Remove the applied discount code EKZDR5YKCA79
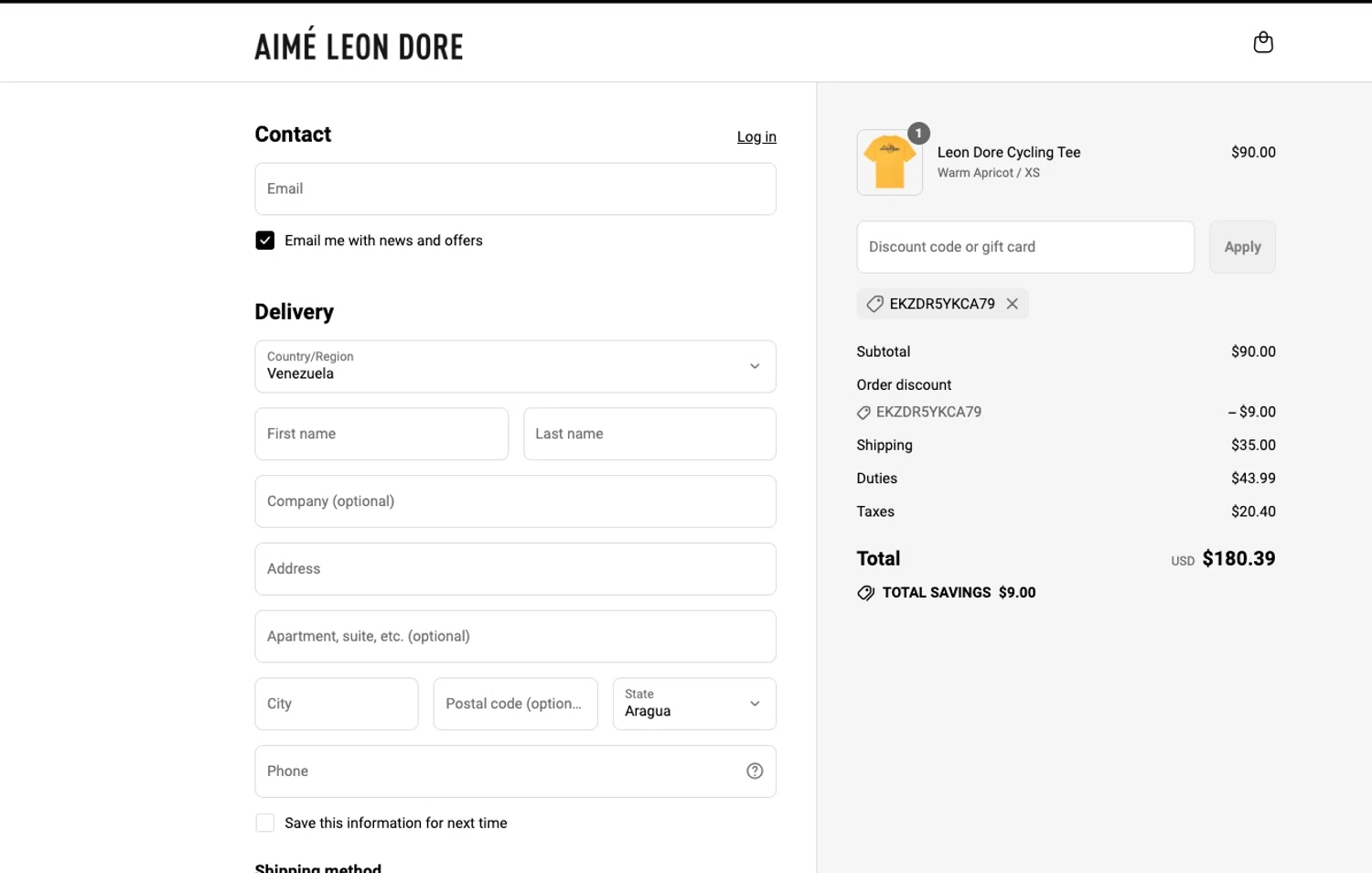The image size is (1372, 873). point(1013,304)
